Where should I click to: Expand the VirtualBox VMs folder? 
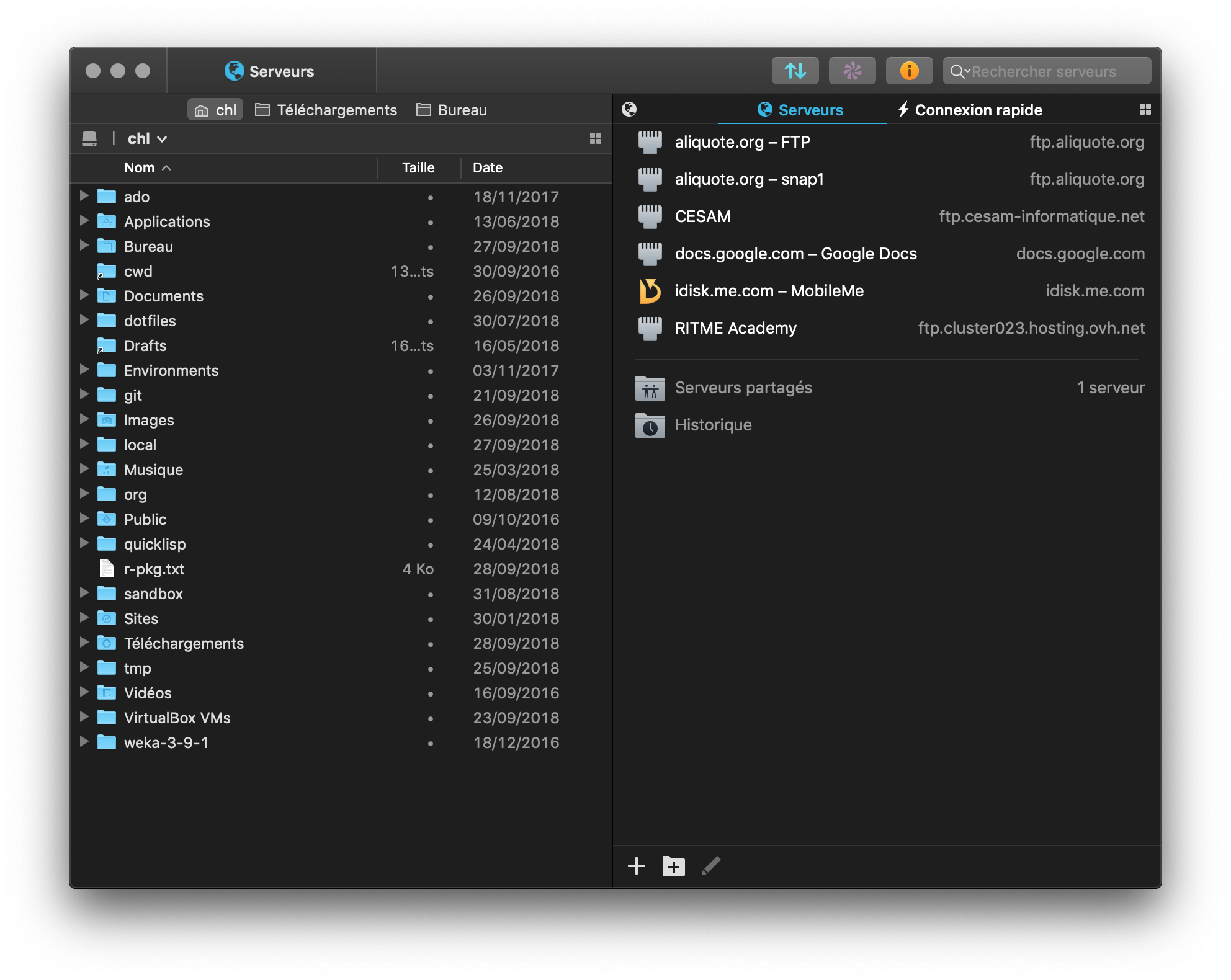click(x=84, y=718)
